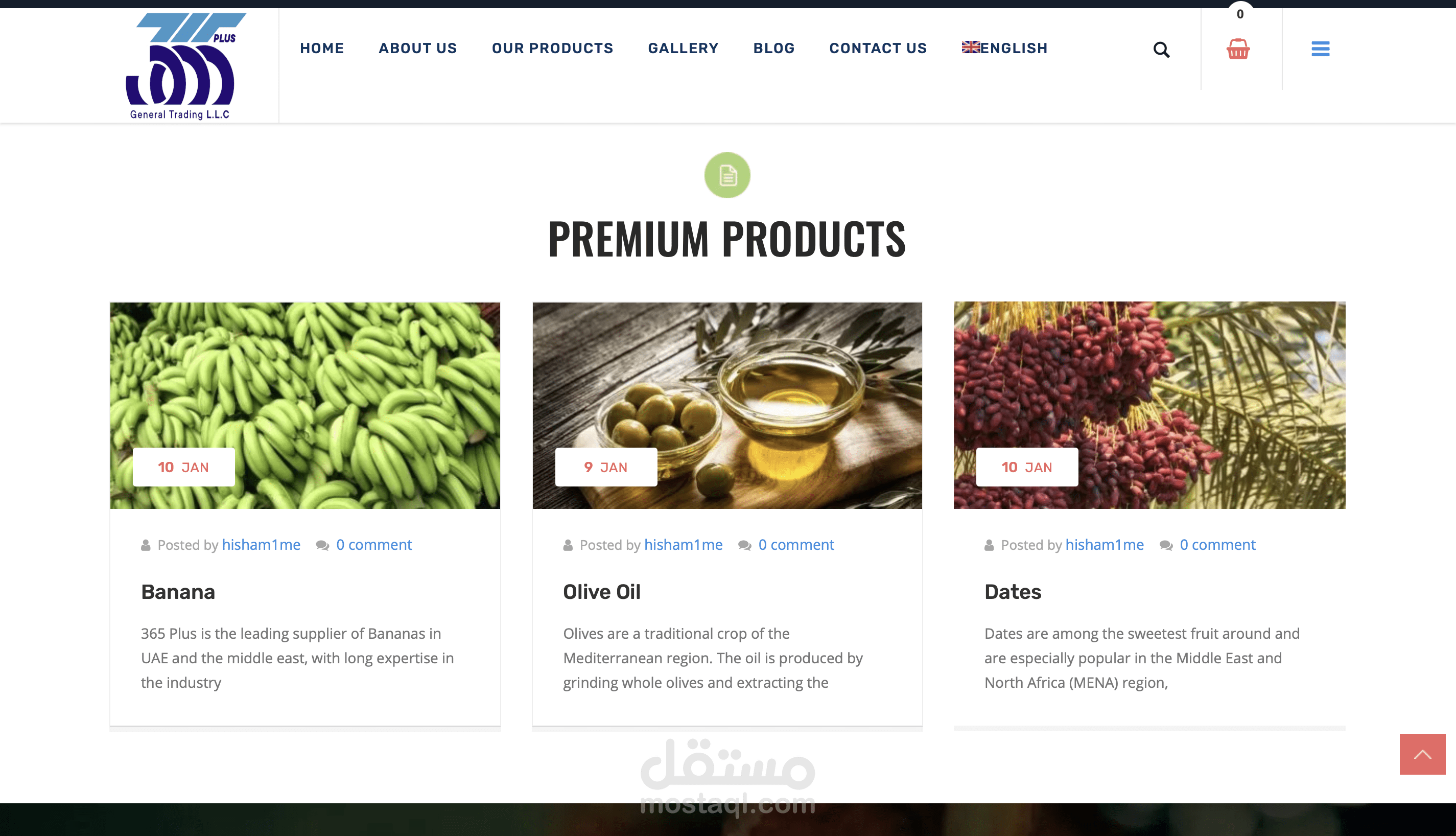Navigate to Contact Us
Screen dimensions: 1456x836
(x=878, y=48)
